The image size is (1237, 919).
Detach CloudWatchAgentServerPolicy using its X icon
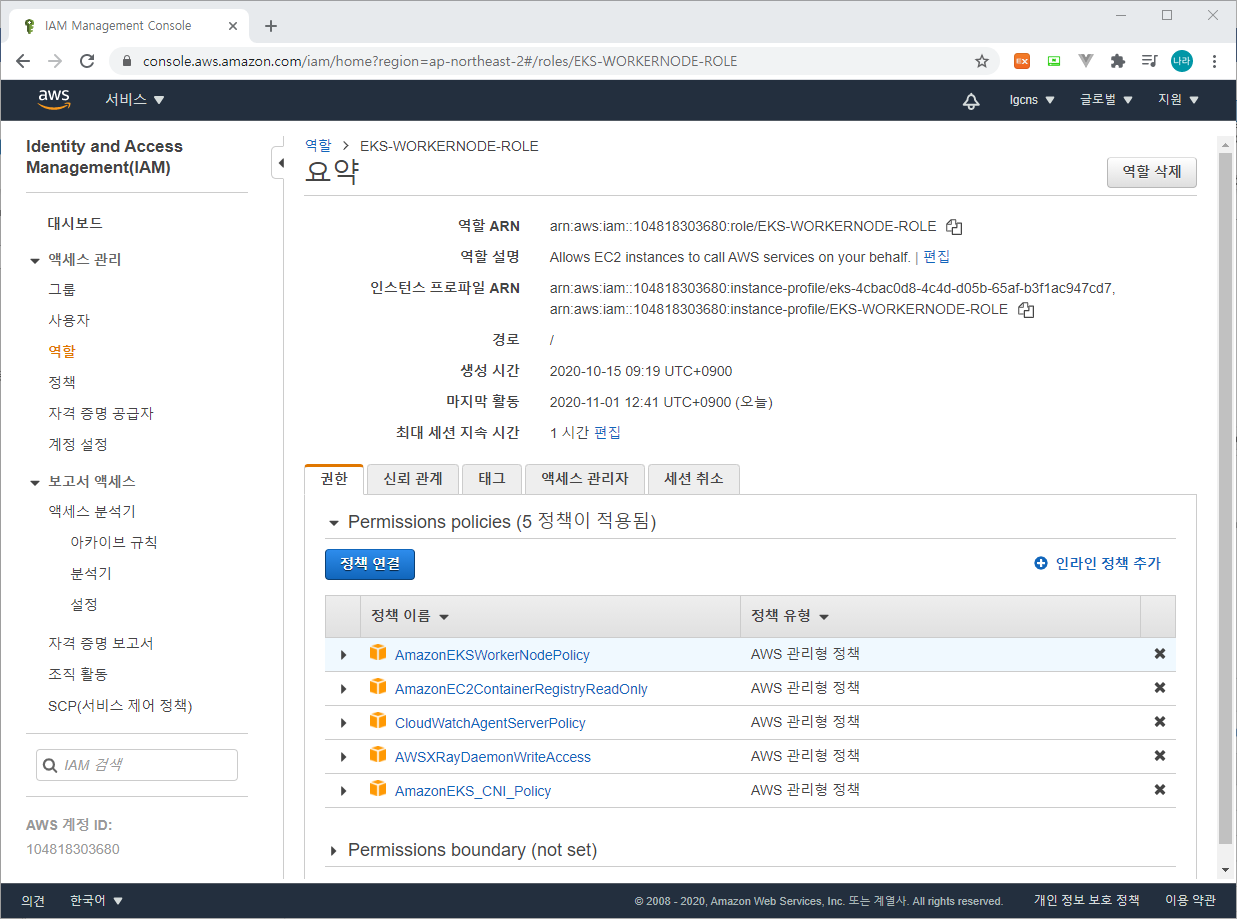pos(1159,722)
